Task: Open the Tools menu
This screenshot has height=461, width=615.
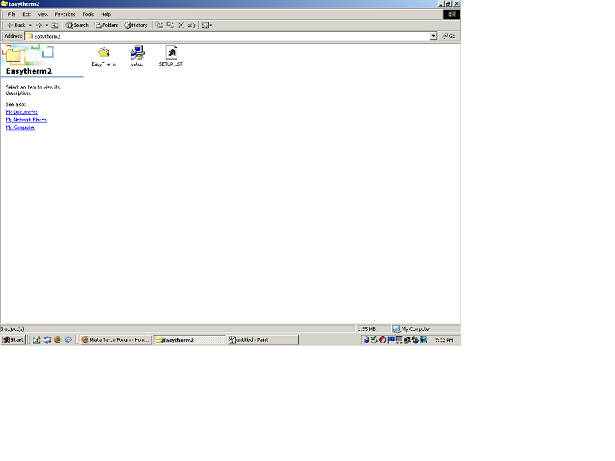Action: [x=88, y=14]
